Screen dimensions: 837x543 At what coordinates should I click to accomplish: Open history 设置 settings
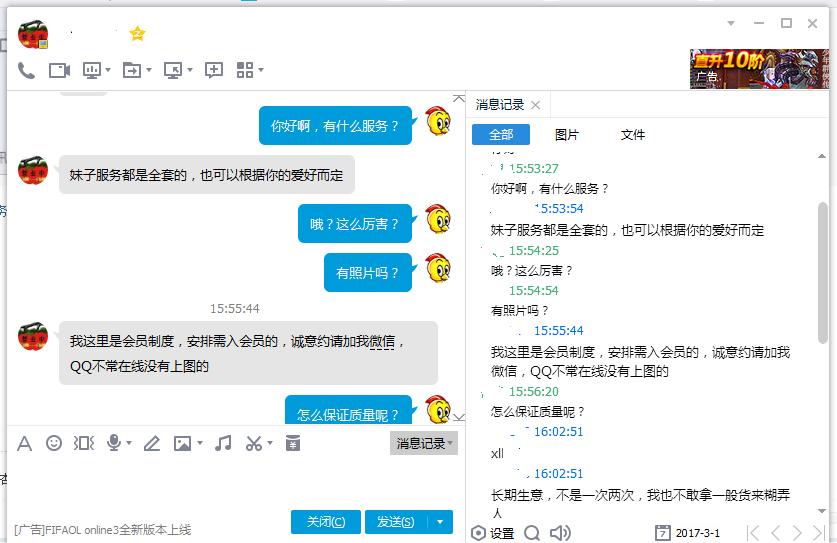[493, 533]
